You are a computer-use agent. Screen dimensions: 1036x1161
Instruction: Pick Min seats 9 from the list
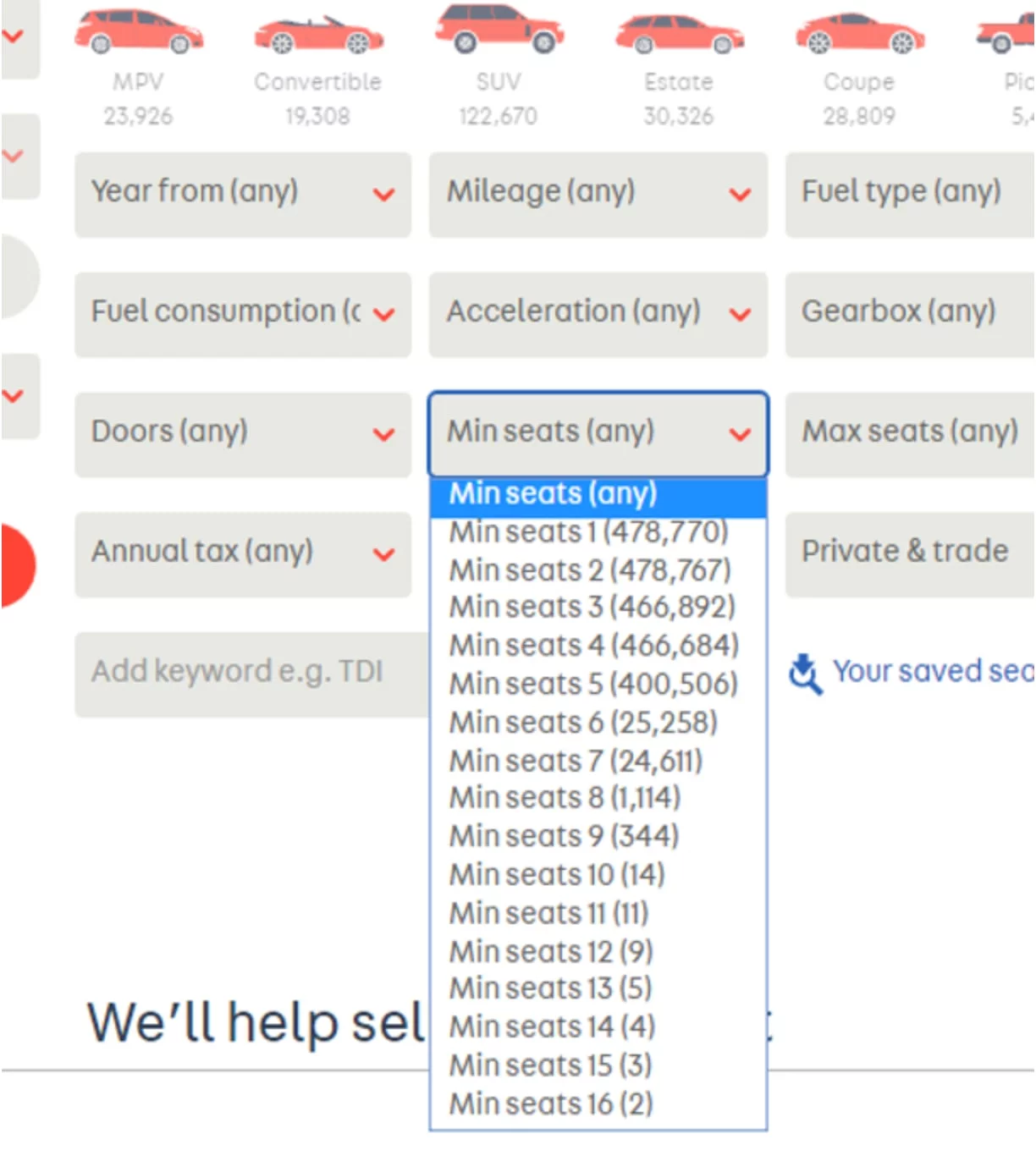pyautogui.click(x=564, y=836)
